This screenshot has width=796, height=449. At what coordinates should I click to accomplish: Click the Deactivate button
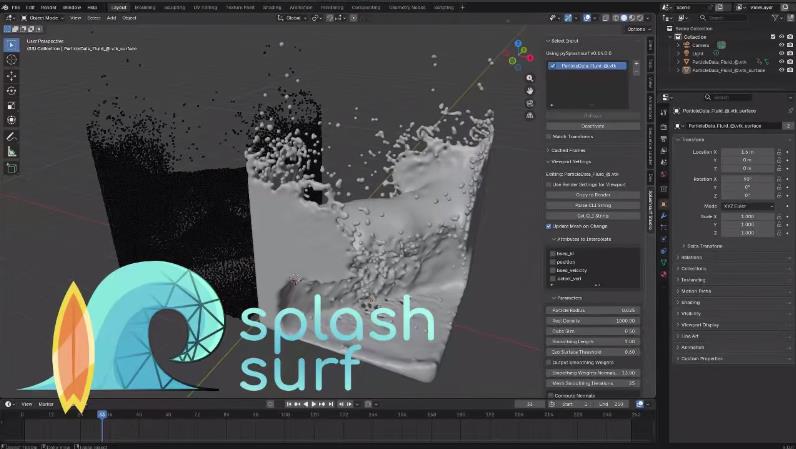[593, 126]
